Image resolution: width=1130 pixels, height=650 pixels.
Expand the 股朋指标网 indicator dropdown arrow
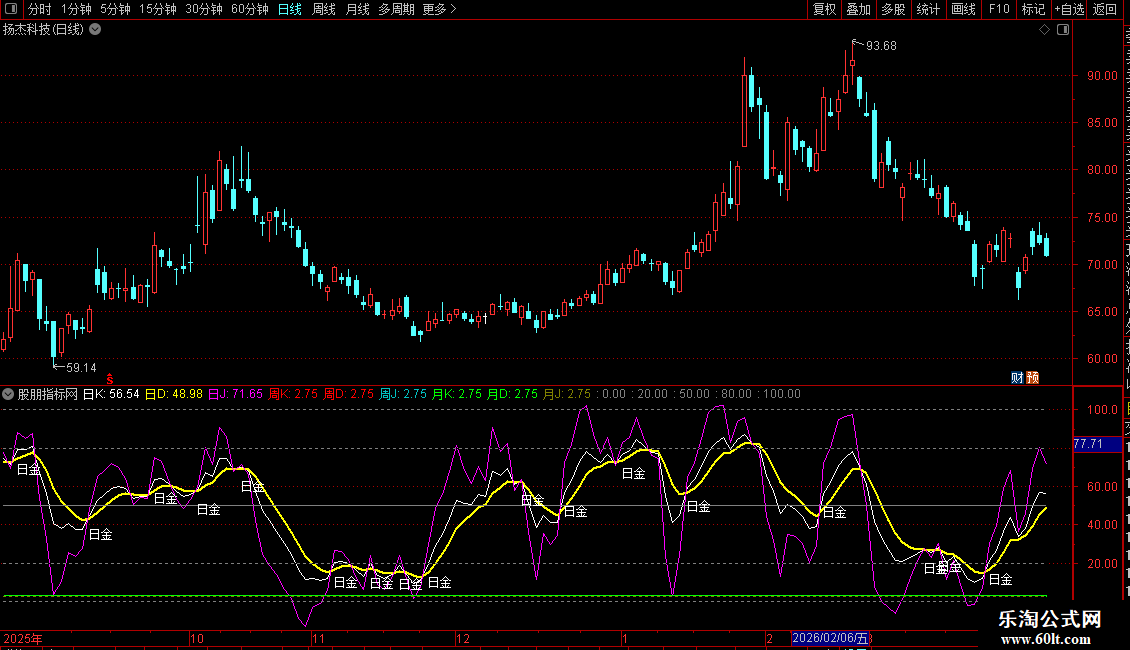click(9, 394)
